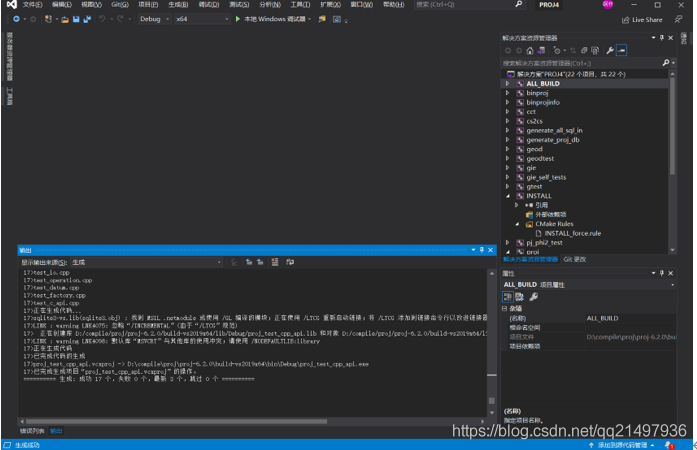Expand the ALL_BUILD project node
Viewport: 697px width, 450px height.
508,84
